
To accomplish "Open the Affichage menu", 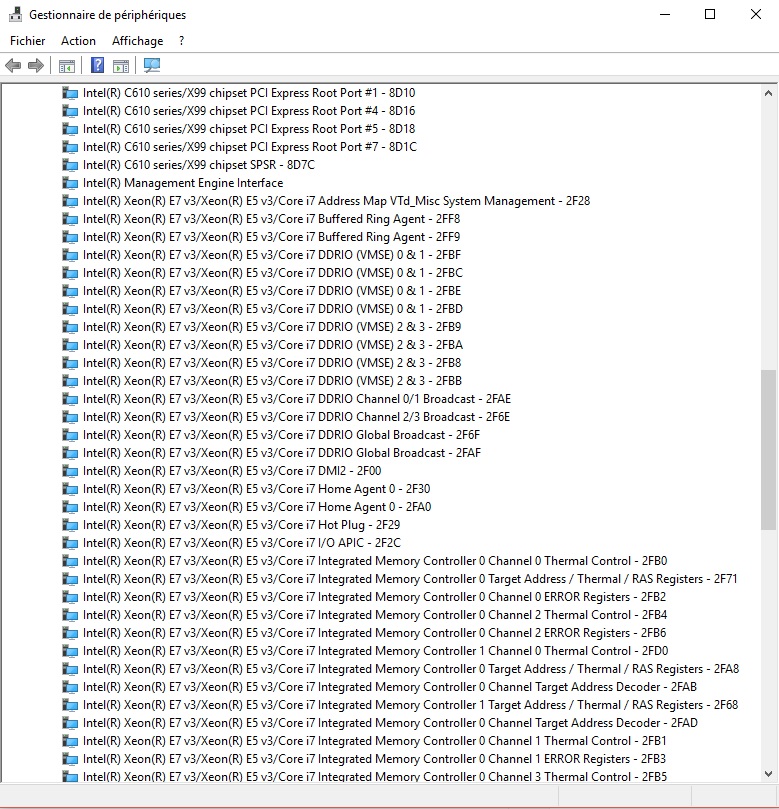I will click(137, 41).
